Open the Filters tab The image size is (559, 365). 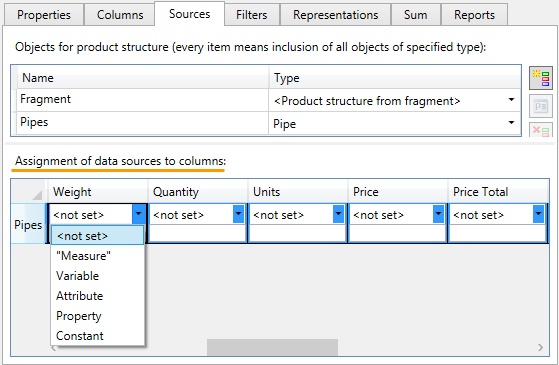[x=251, y=15]
